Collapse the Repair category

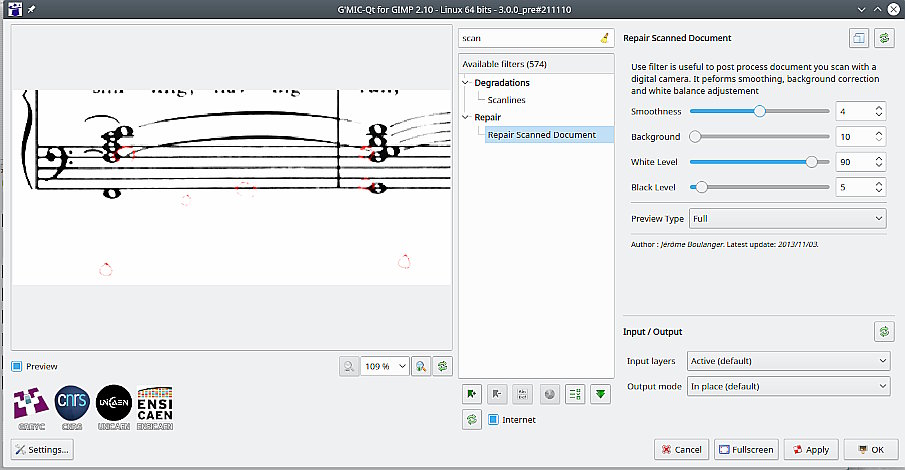tap(466, 117)
